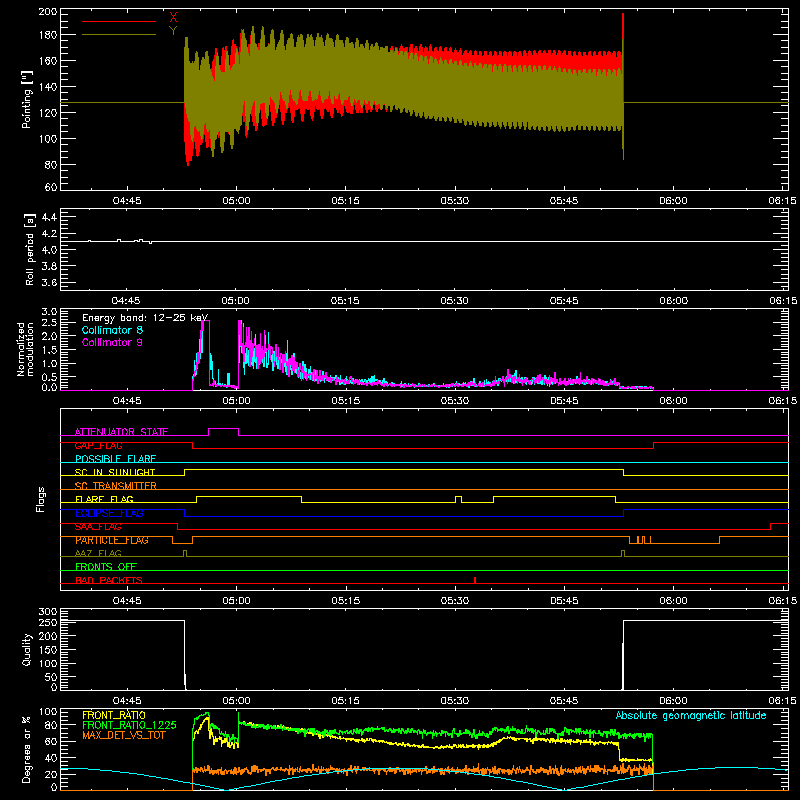Click the magenta 'Collimator 9' legend label
The width and height of the screenshot is (800, 800).
tap(112, 342)
